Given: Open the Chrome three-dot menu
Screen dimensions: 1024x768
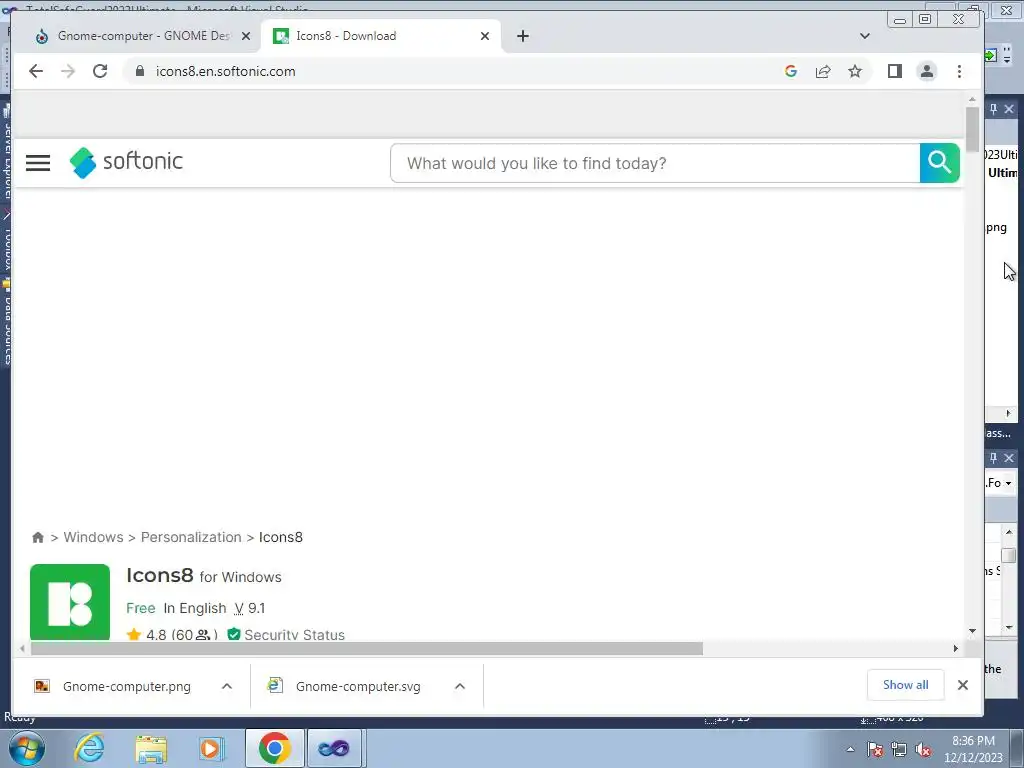Looking at the screenshot, I should [x=959, y=71].
